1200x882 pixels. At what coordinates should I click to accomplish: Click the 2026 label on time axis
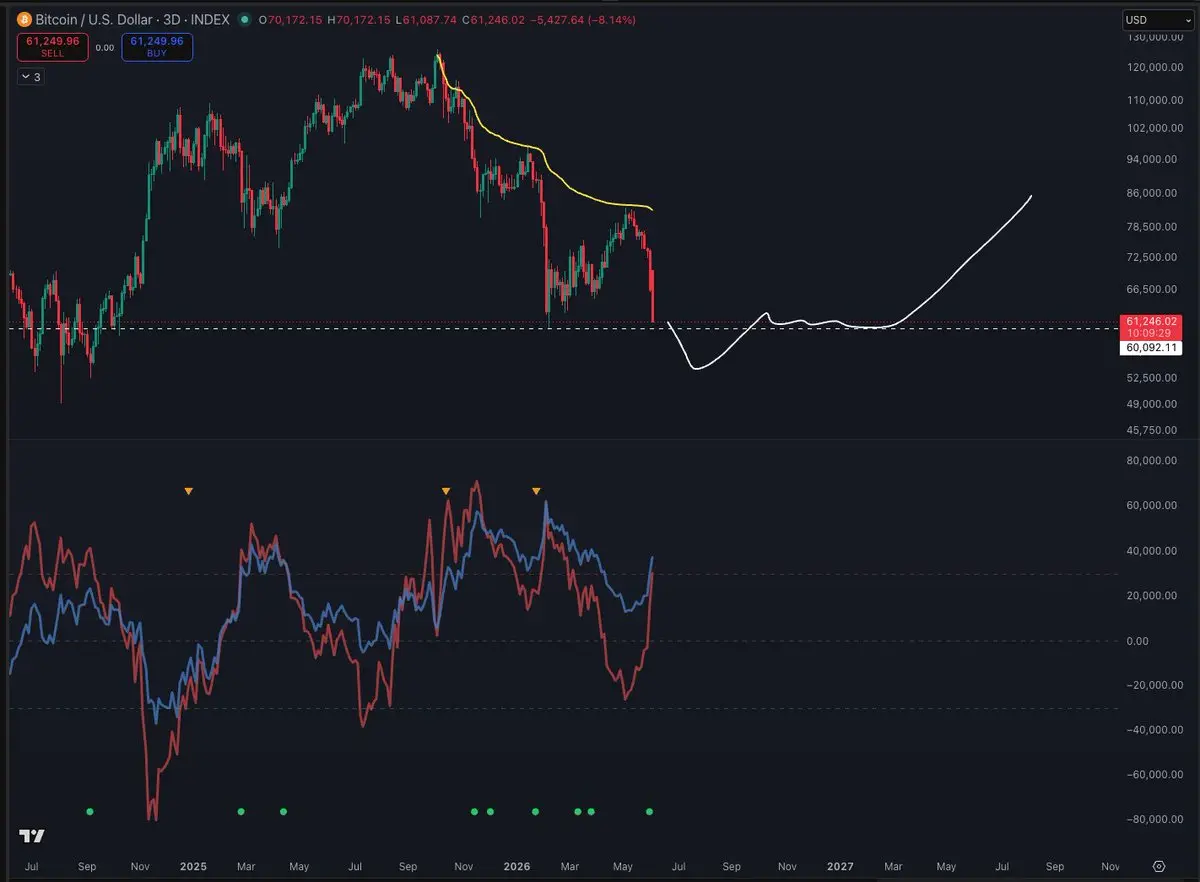coord(516,866)
